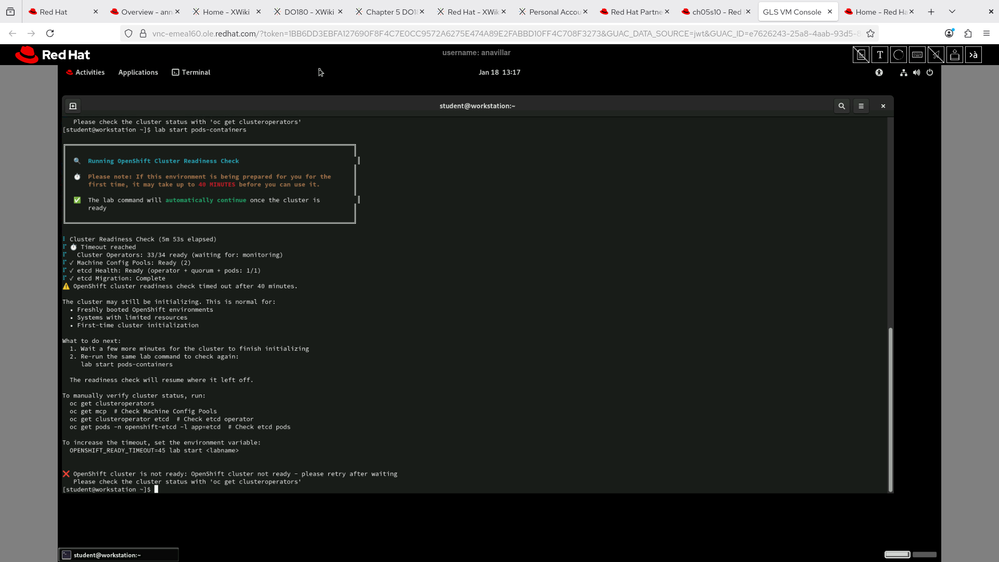The height and width of the screenshot is (562, 999).
Task: Click the Firefox recent browsing view icon
Action: coord(10,11)
